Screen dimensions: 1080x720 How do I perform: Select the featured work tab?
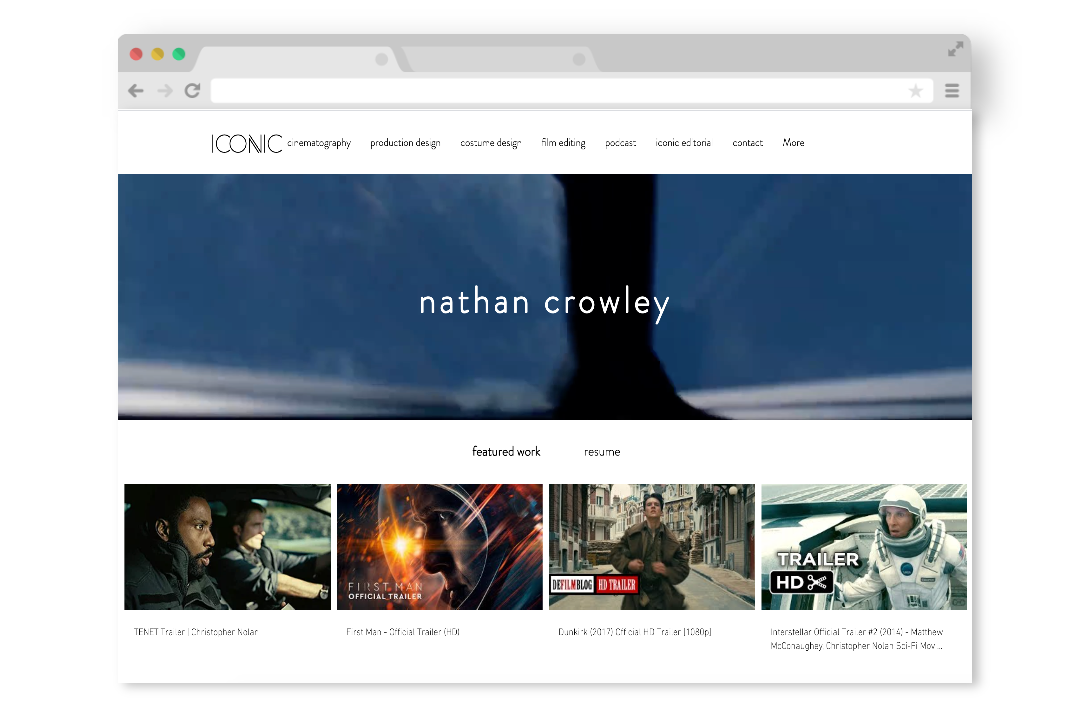pyautogui.click(x=506, y=452)
